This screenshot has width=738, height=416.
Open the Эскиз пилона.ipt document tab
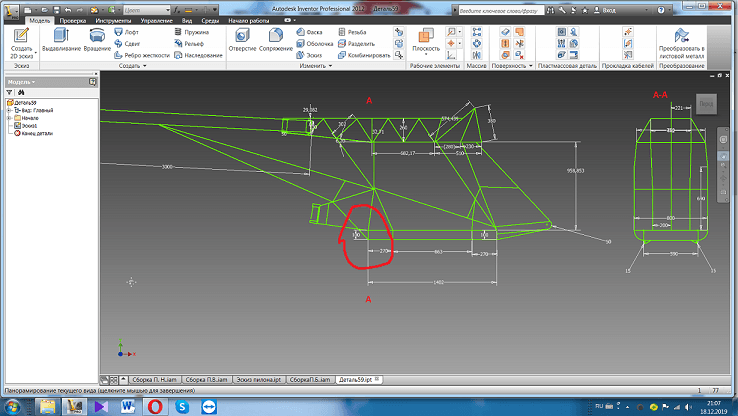[x=259, y=380]
